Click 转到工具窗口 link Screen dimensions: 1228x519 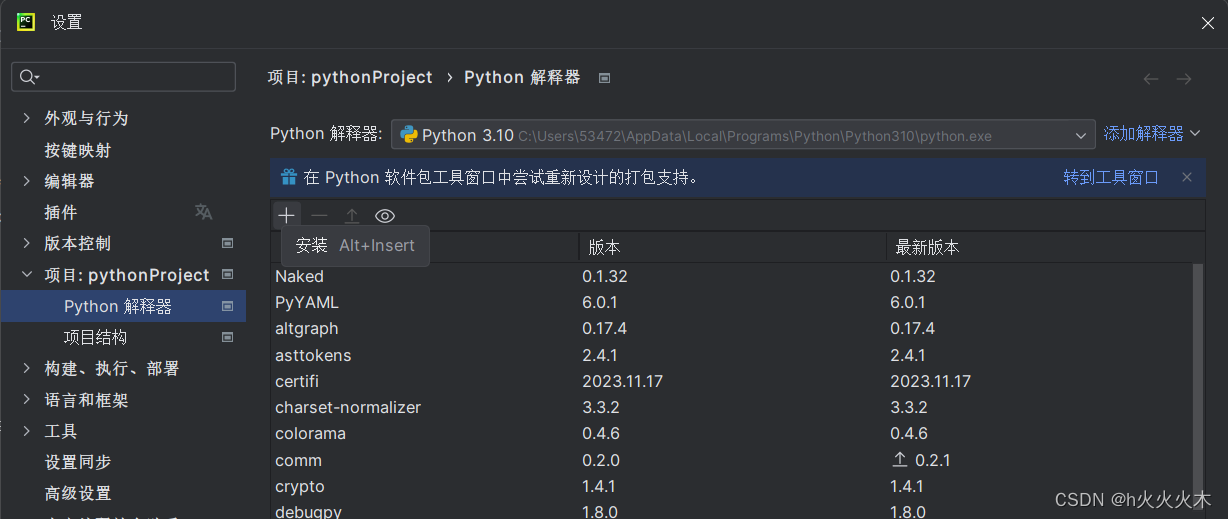[1111, 177]
